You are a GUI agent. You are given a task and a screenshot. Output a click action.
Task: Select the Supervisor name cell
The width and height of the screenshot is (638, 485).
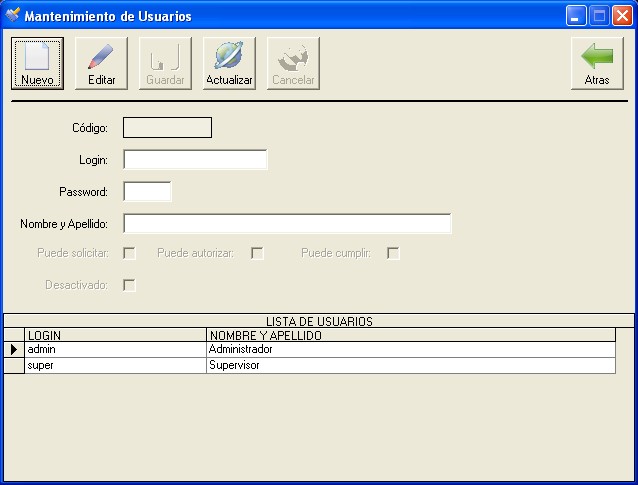tap(411, 365)
